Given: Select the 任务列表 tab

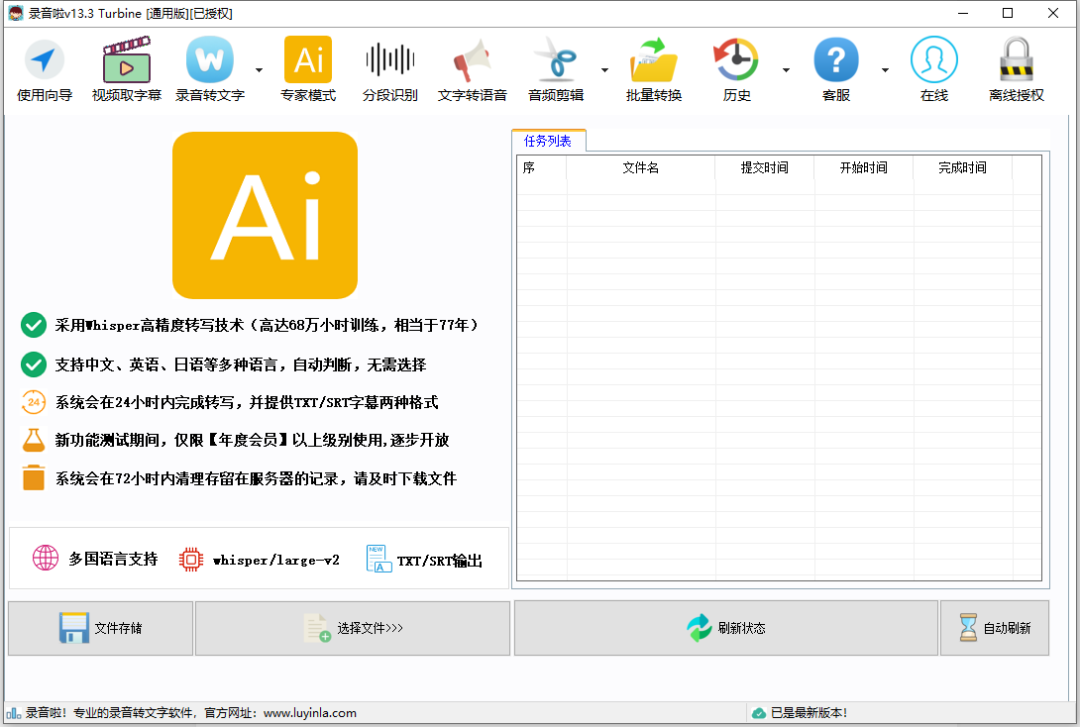Looking at the screenshot, I should tap(548, 141).
